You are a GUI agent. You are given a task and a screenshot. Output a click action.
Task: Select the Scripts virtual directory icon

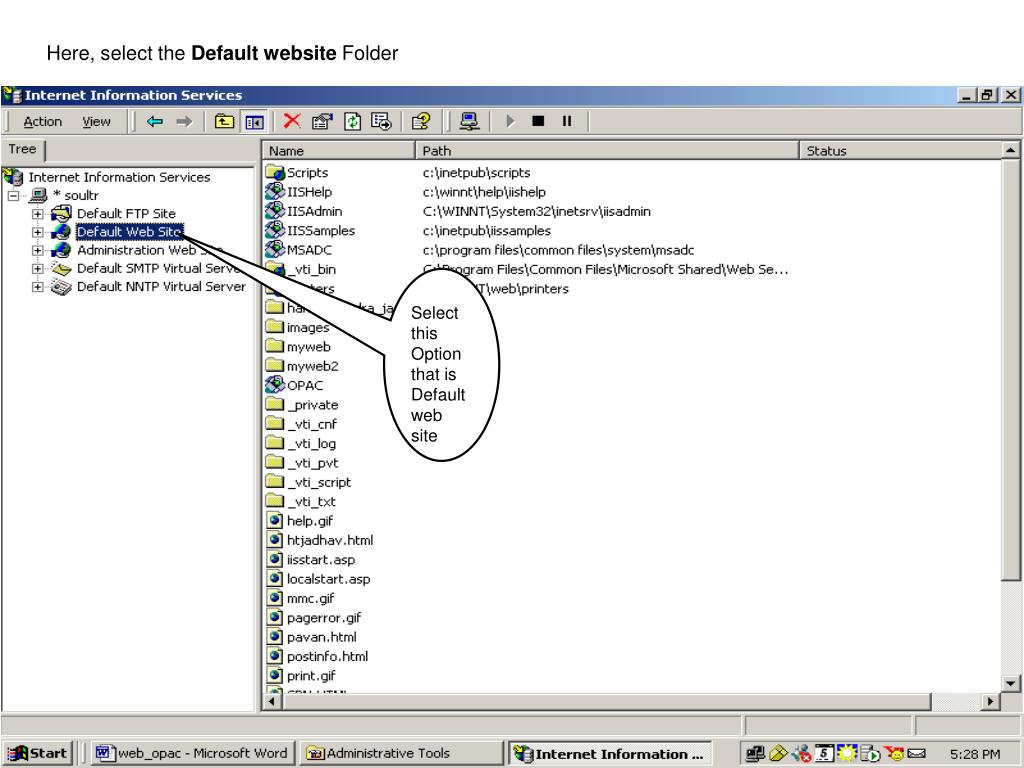pos(275,172)
